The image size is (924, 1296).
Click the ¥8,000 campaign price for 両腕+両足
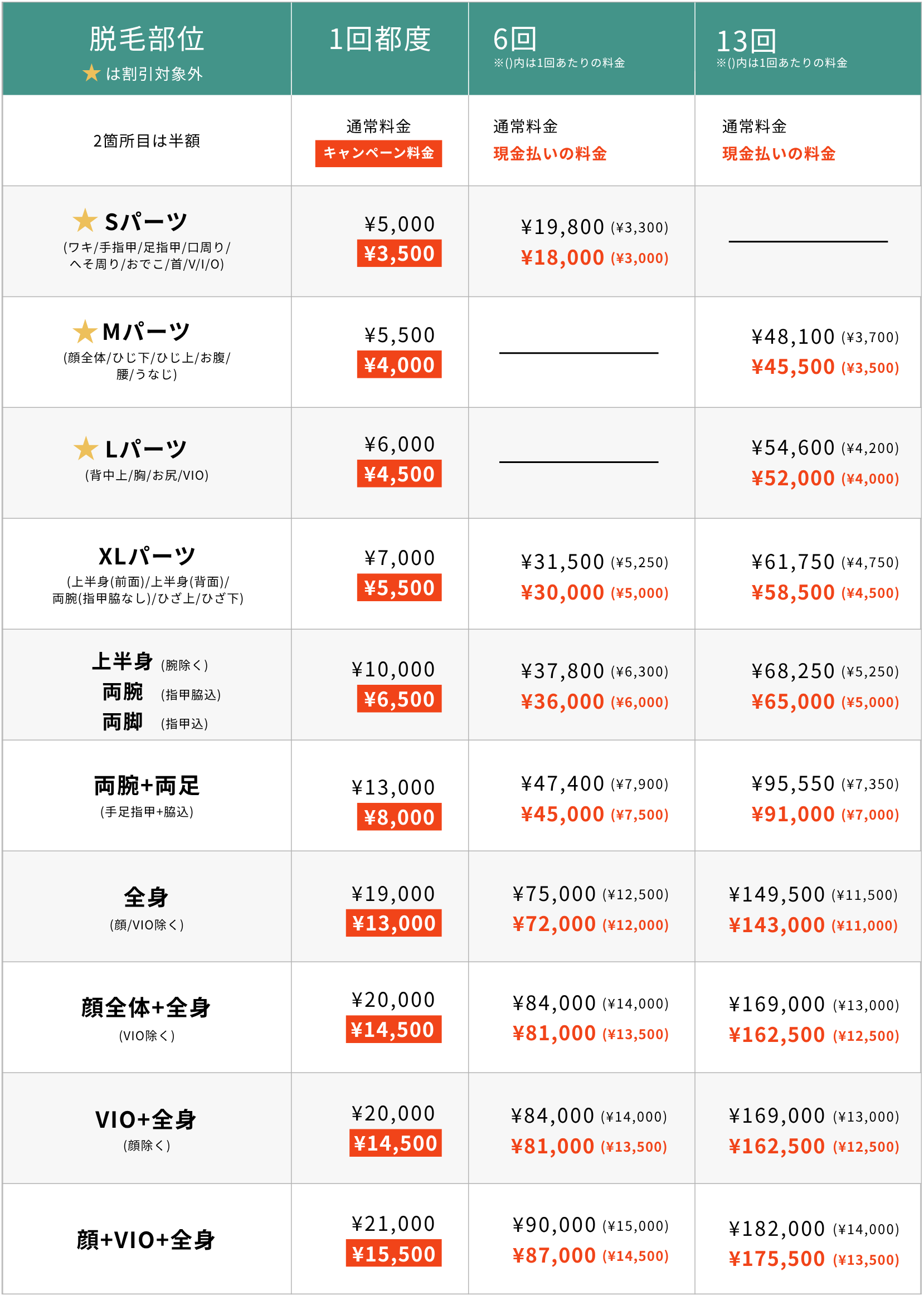click(x=400, y=817)
